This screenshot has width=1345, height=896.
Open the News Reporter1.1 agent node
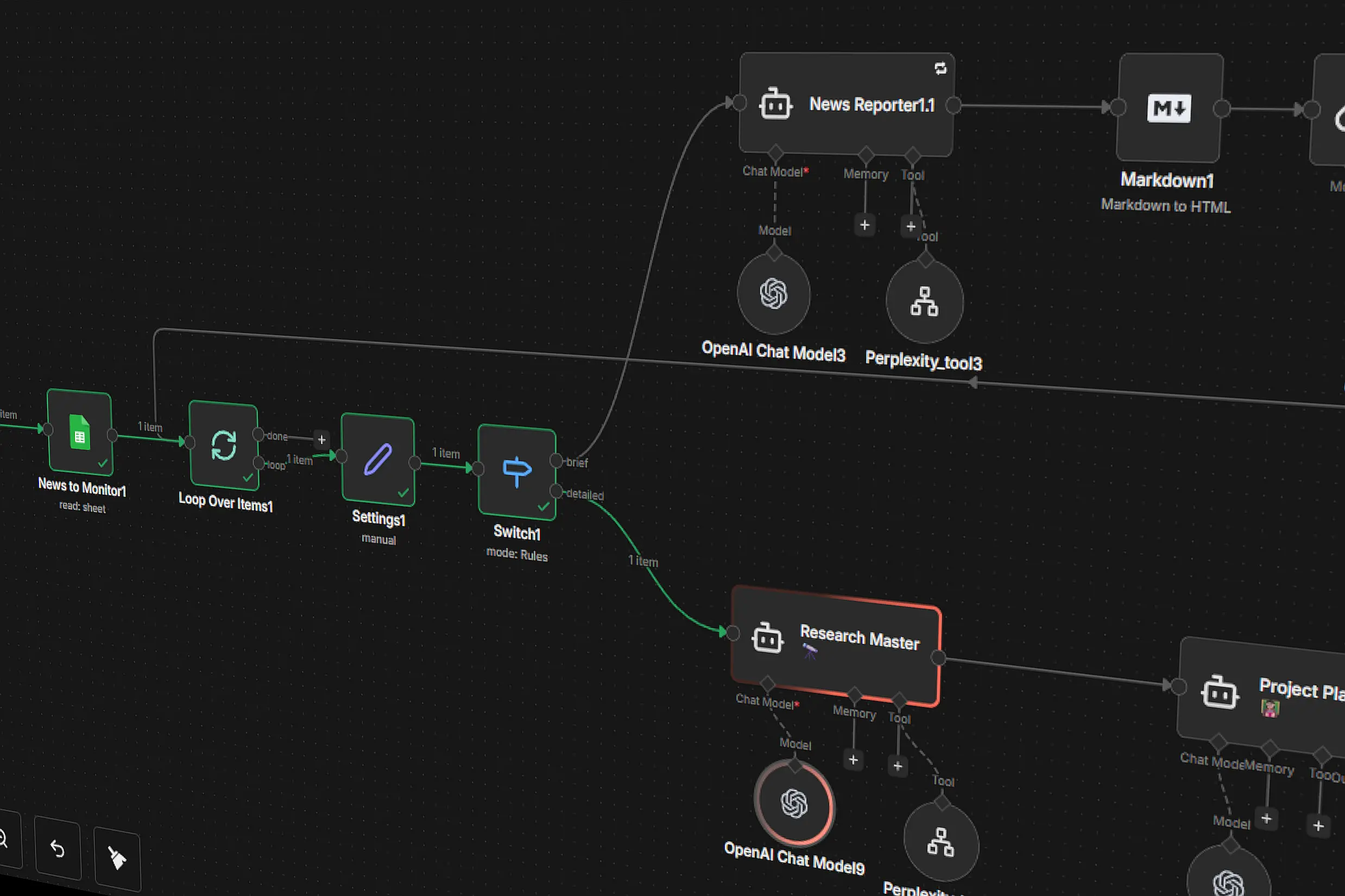(x=845, y=103)
